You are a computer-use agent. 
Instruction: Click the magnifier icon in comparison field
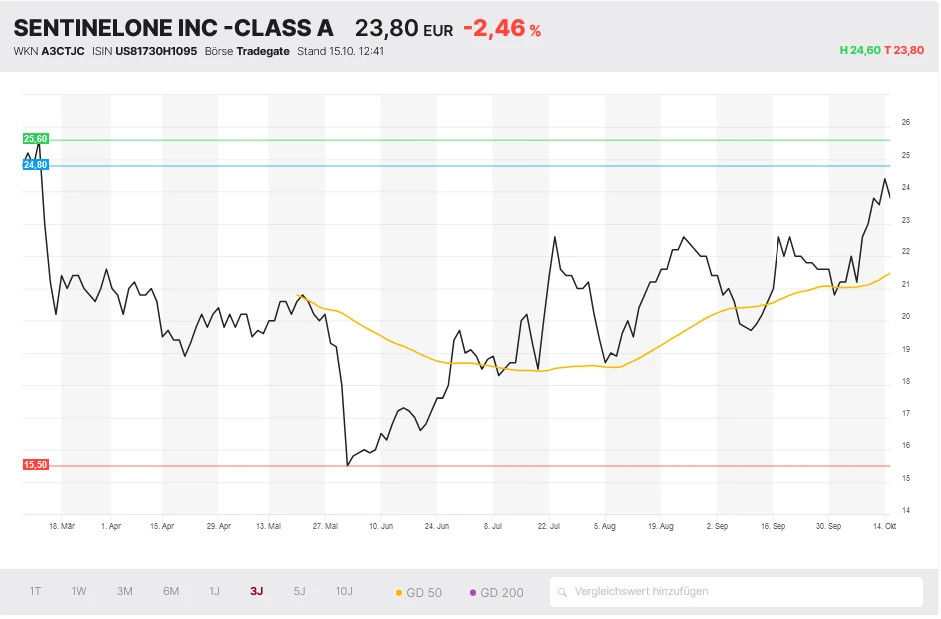[x=564, y=592]
